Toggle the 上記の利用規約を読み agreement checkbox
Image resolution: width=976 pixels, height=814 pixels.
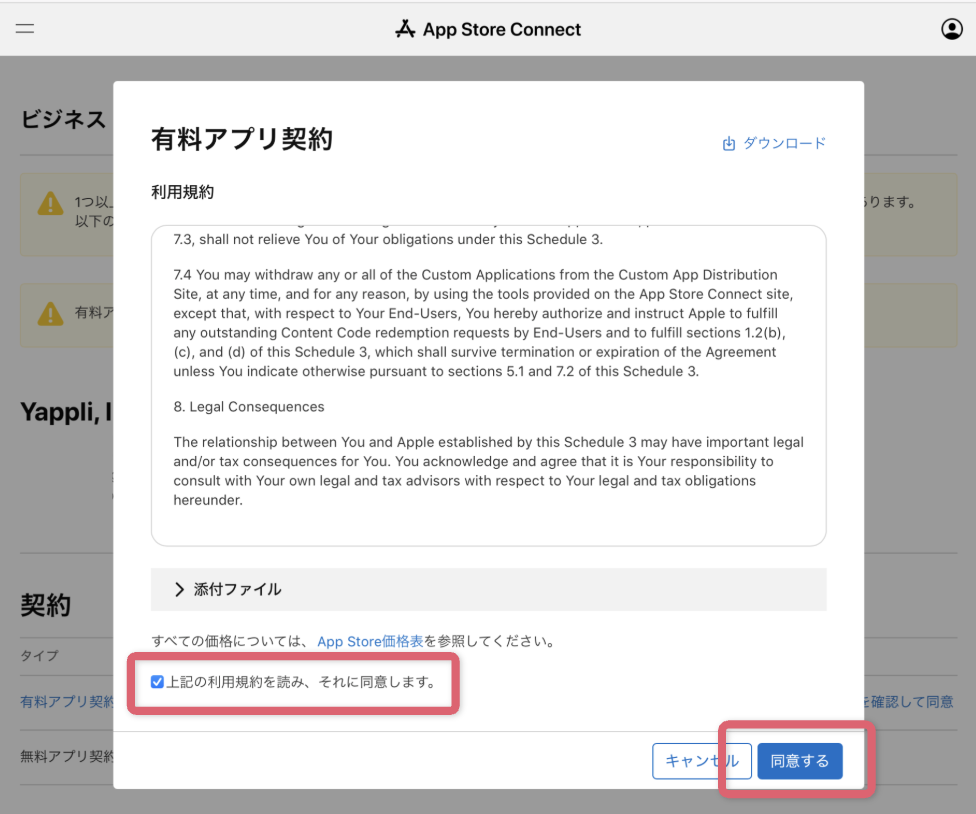click(x=157, y=682)
